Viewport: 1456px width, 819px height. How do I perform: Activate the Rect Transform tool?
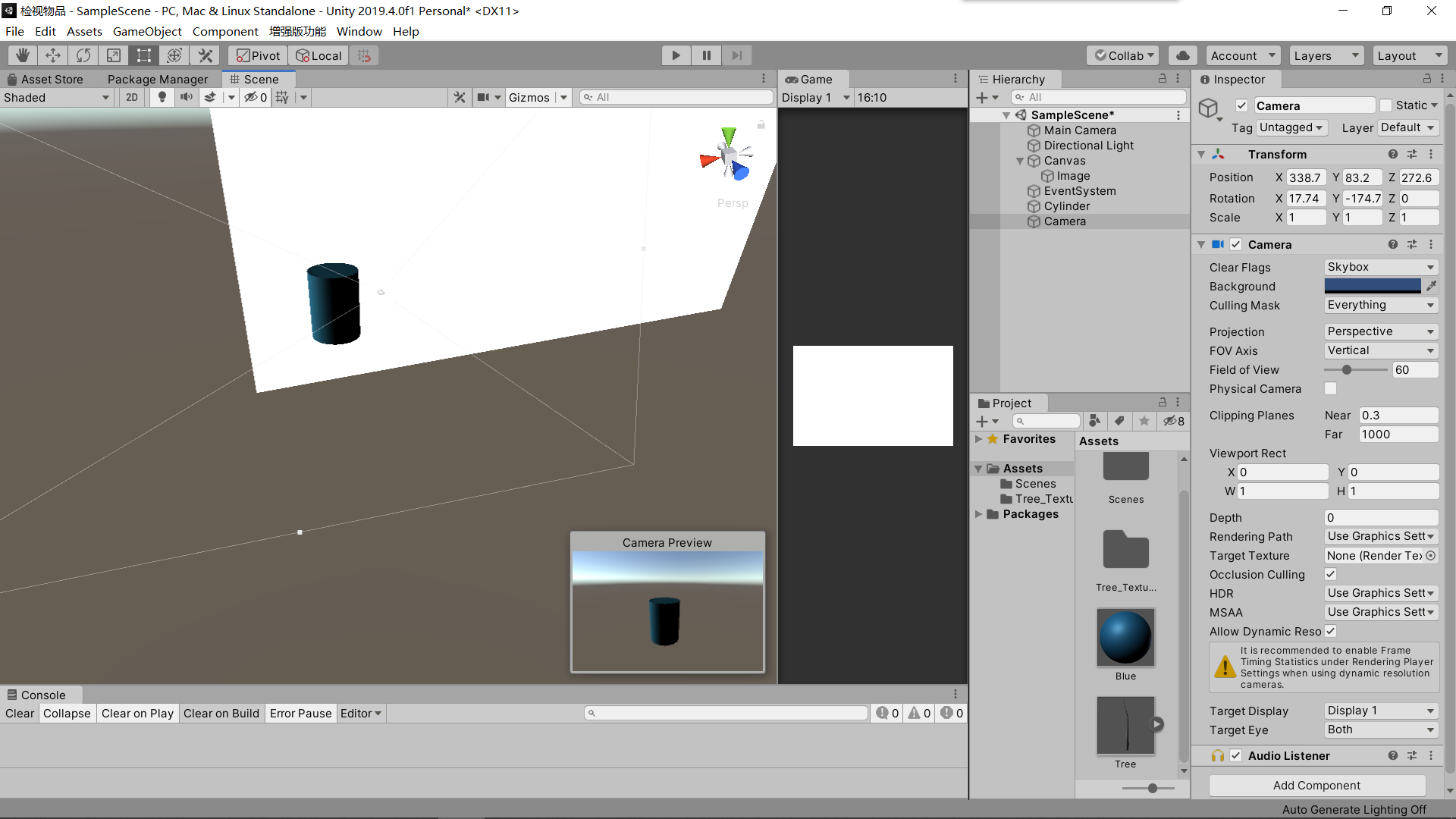(x=143, y=55)
